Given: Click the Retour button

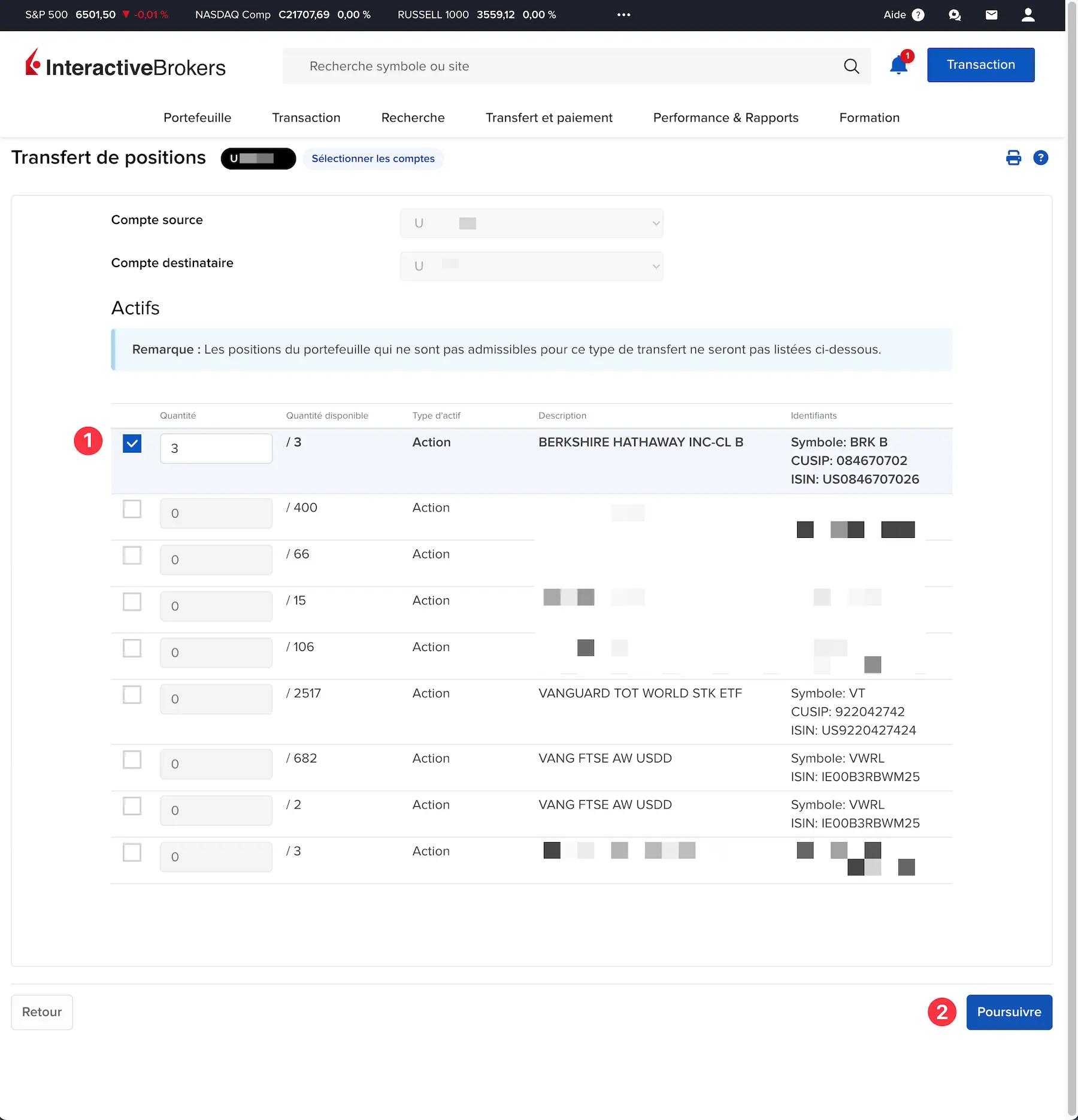Looking at the screenshot, I should [x=42, y=1012].
